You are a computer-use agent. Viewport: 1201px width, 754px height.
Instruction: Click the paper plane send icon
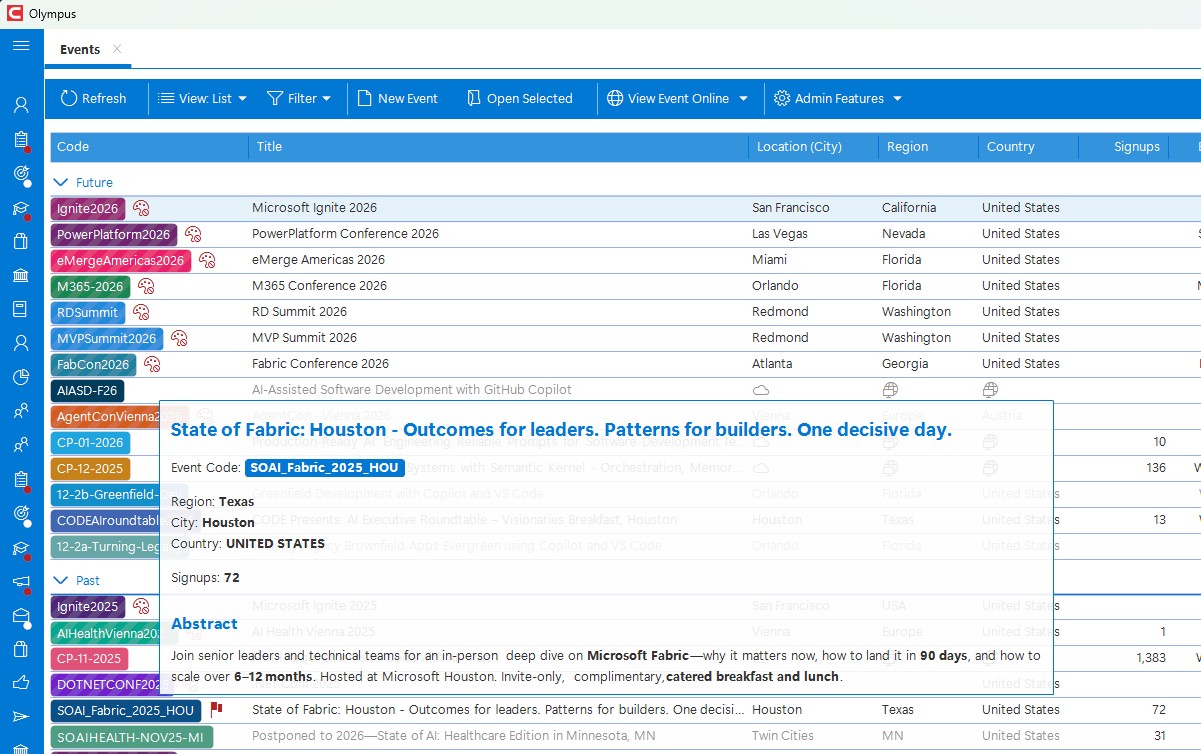(21, 717)
